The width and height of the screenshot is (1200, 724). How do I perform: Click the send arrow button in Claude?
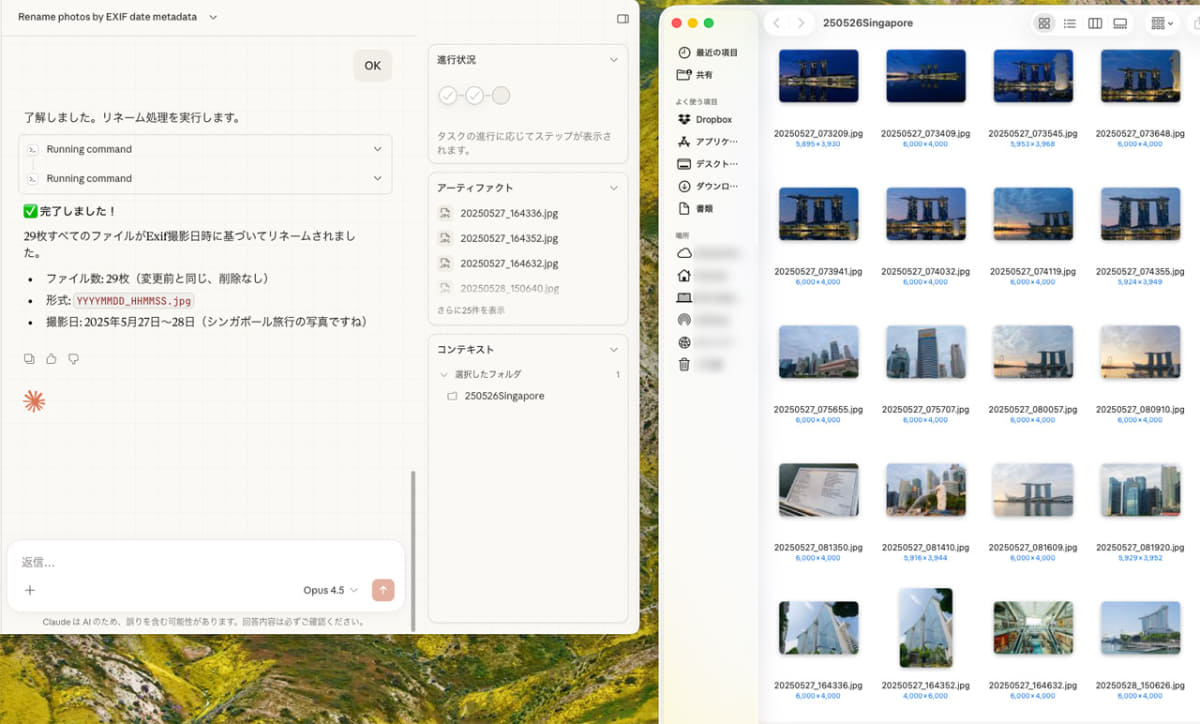383,590
